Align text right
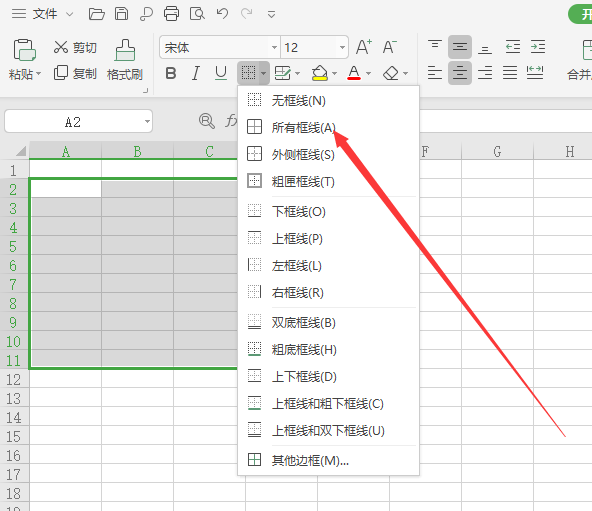 [x=485, y=73]
